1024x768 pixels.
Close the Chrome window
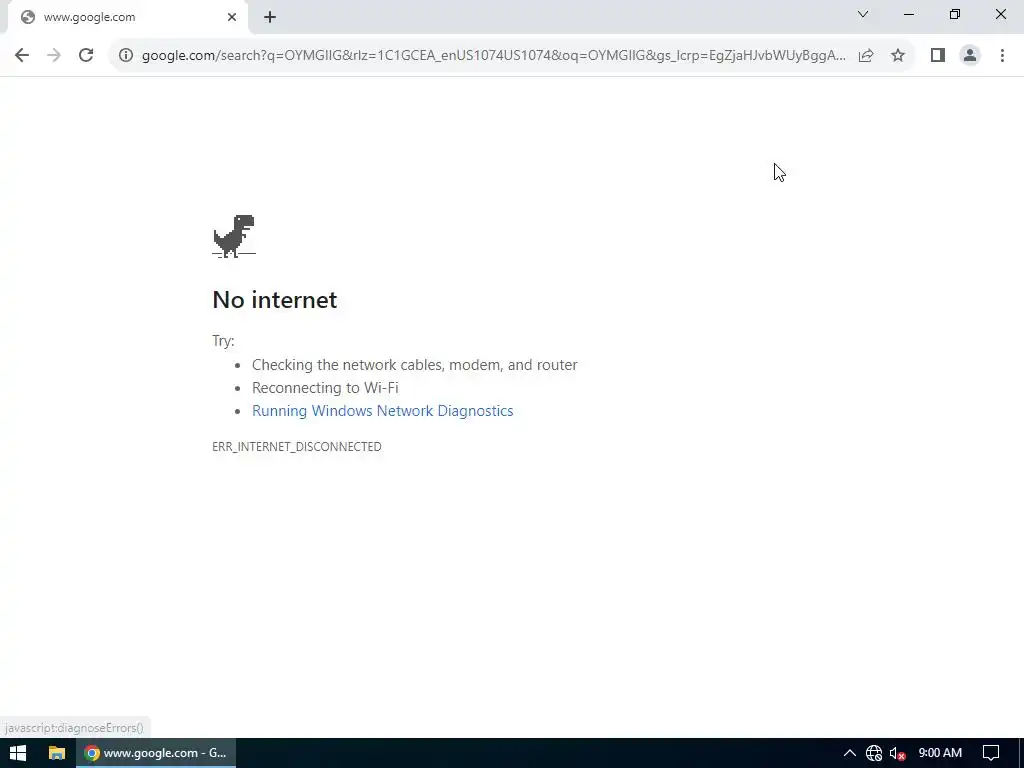[x=1000, y=14]
